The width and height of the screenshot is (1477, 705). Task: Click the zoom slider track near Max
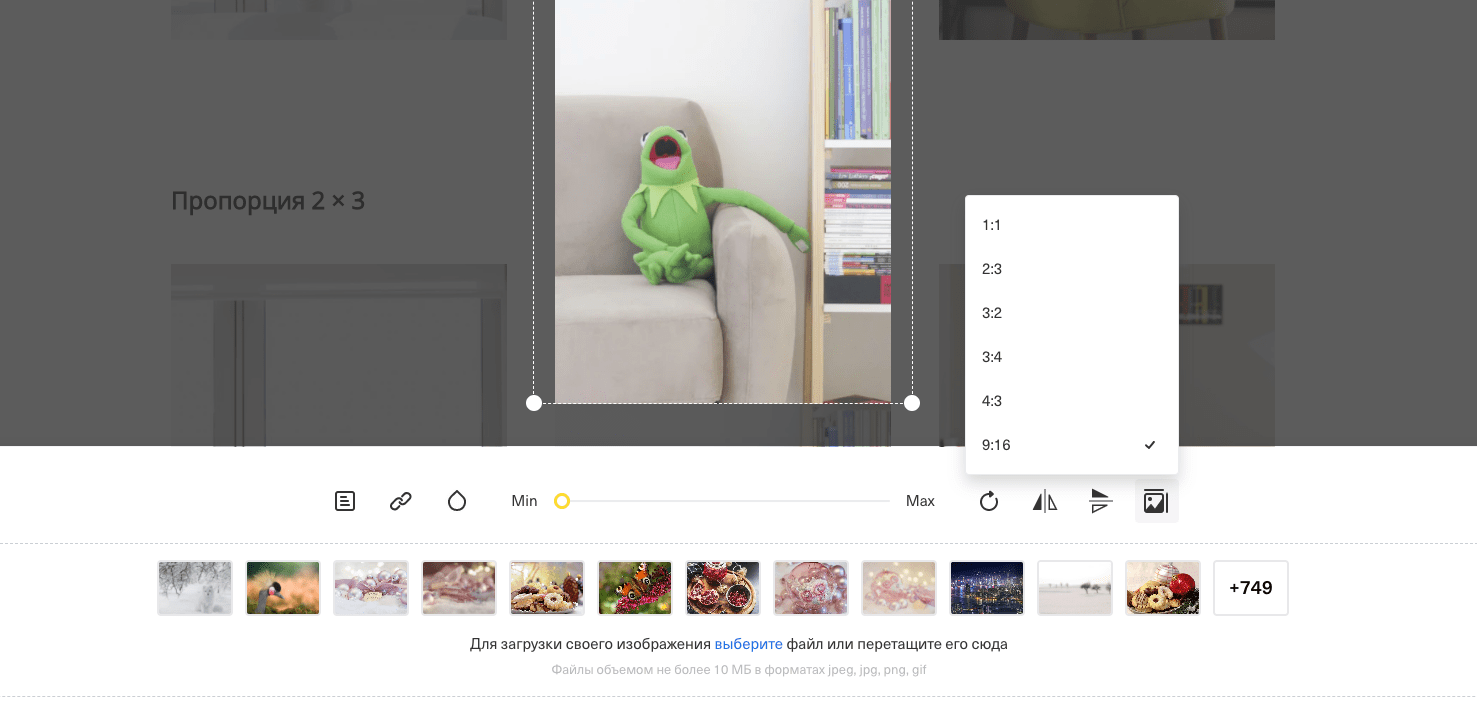[880, 501]
